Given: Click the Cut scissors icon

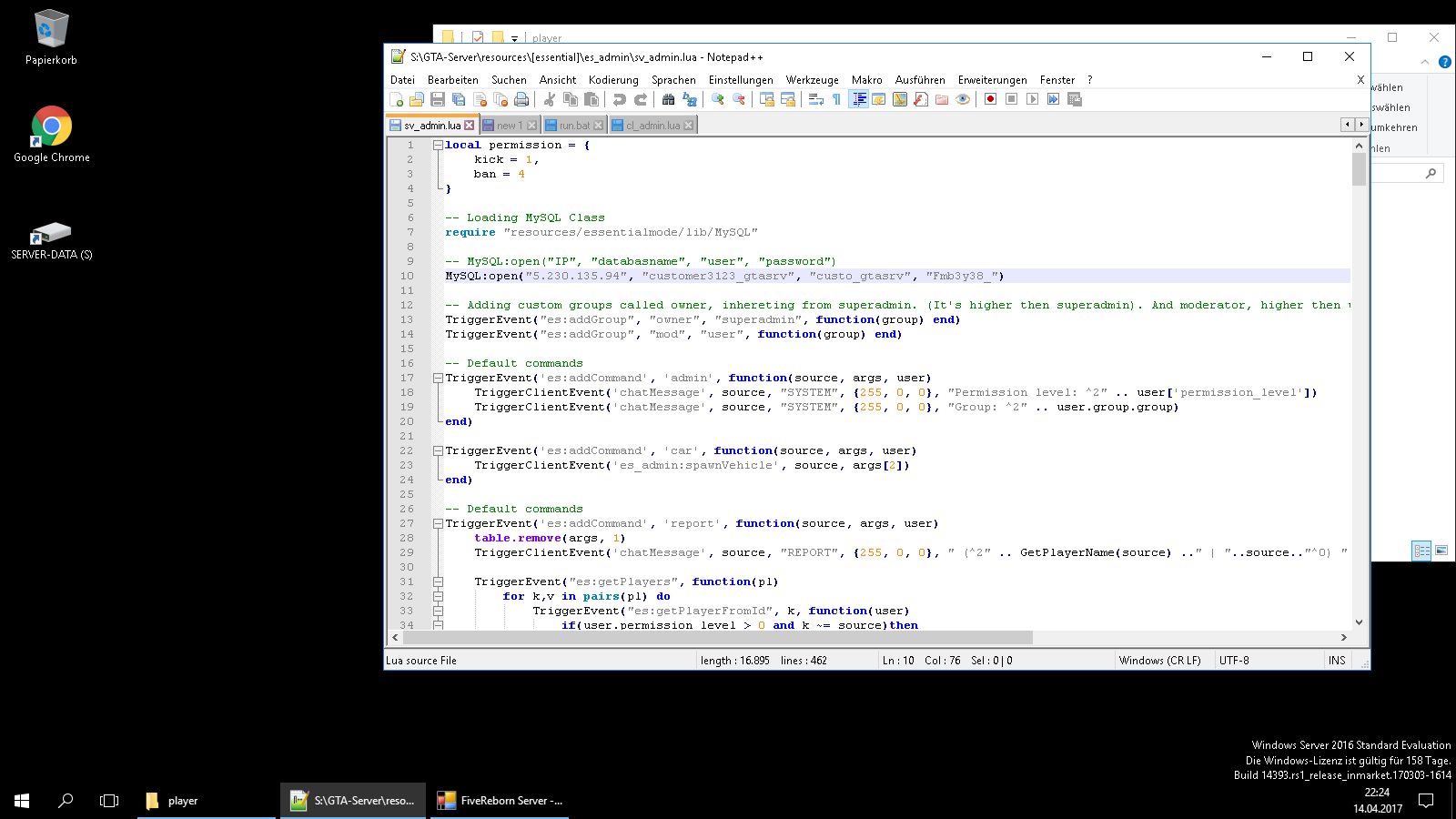Looking at the screenshot, I should pyautogui.click(x=550, y=99).
